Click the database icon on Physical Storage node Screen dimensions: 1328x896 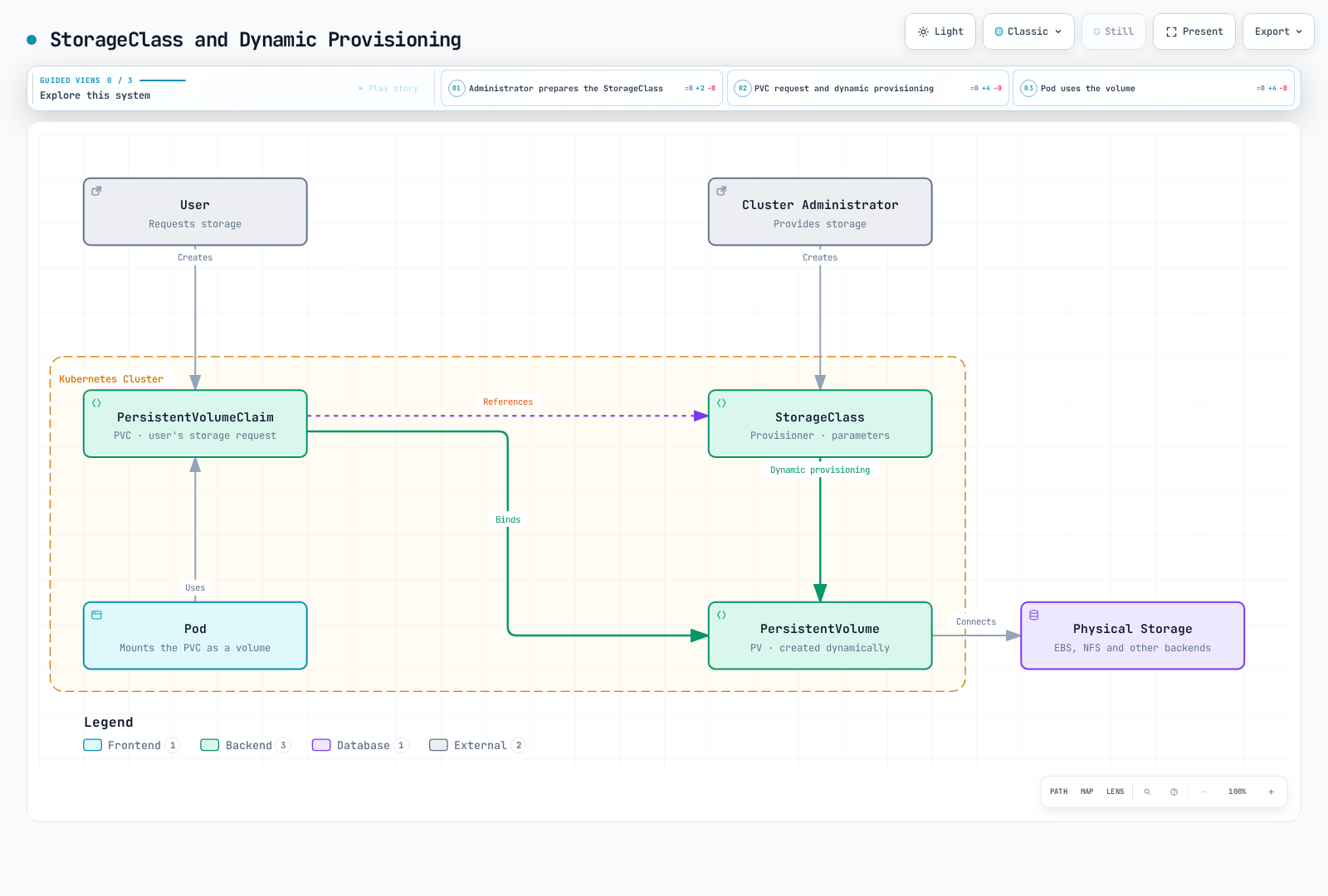click(1034, 615)
